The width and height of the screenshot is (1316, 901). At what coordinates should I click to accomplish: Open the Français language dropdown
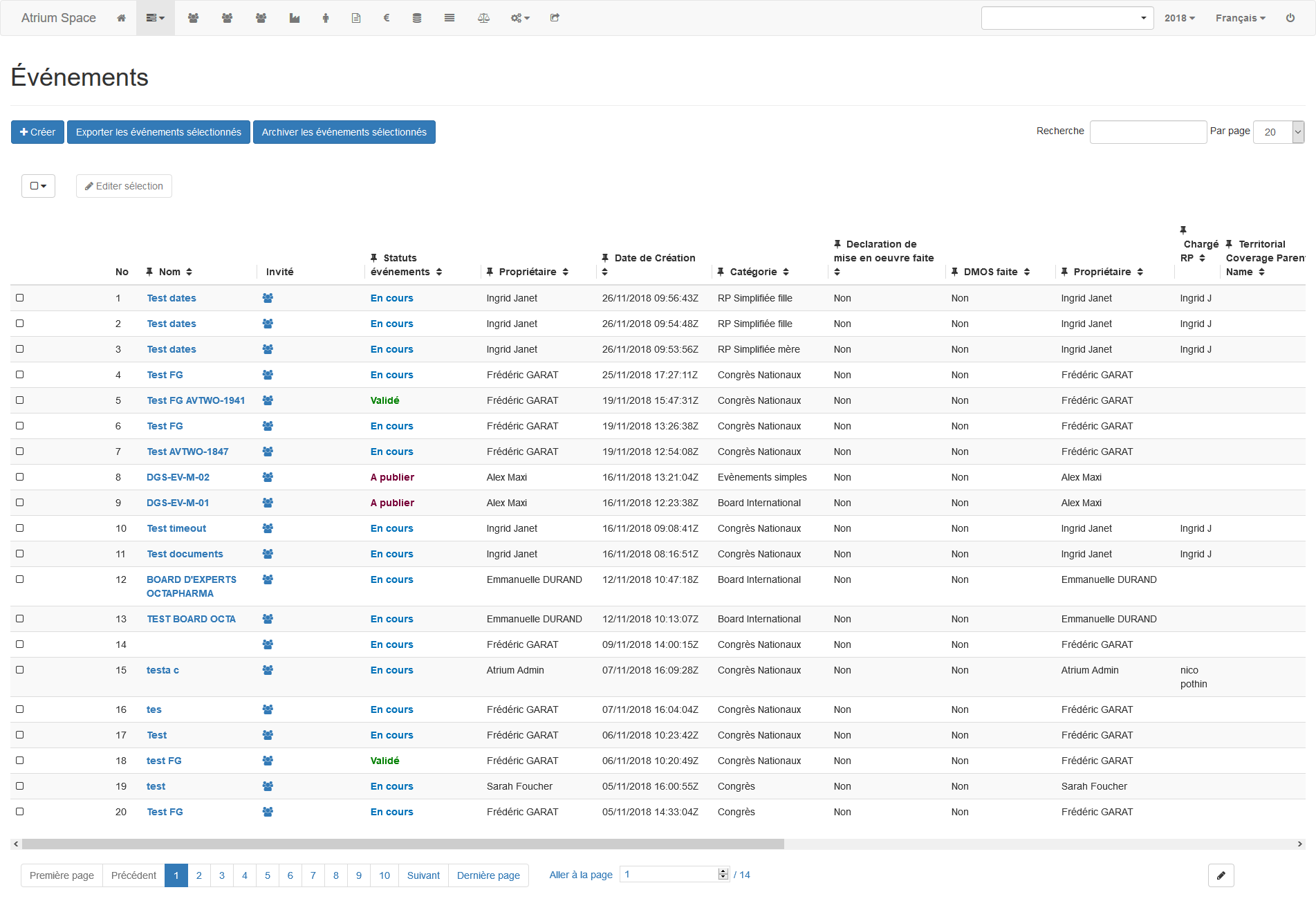click(x=1241, y=18)
